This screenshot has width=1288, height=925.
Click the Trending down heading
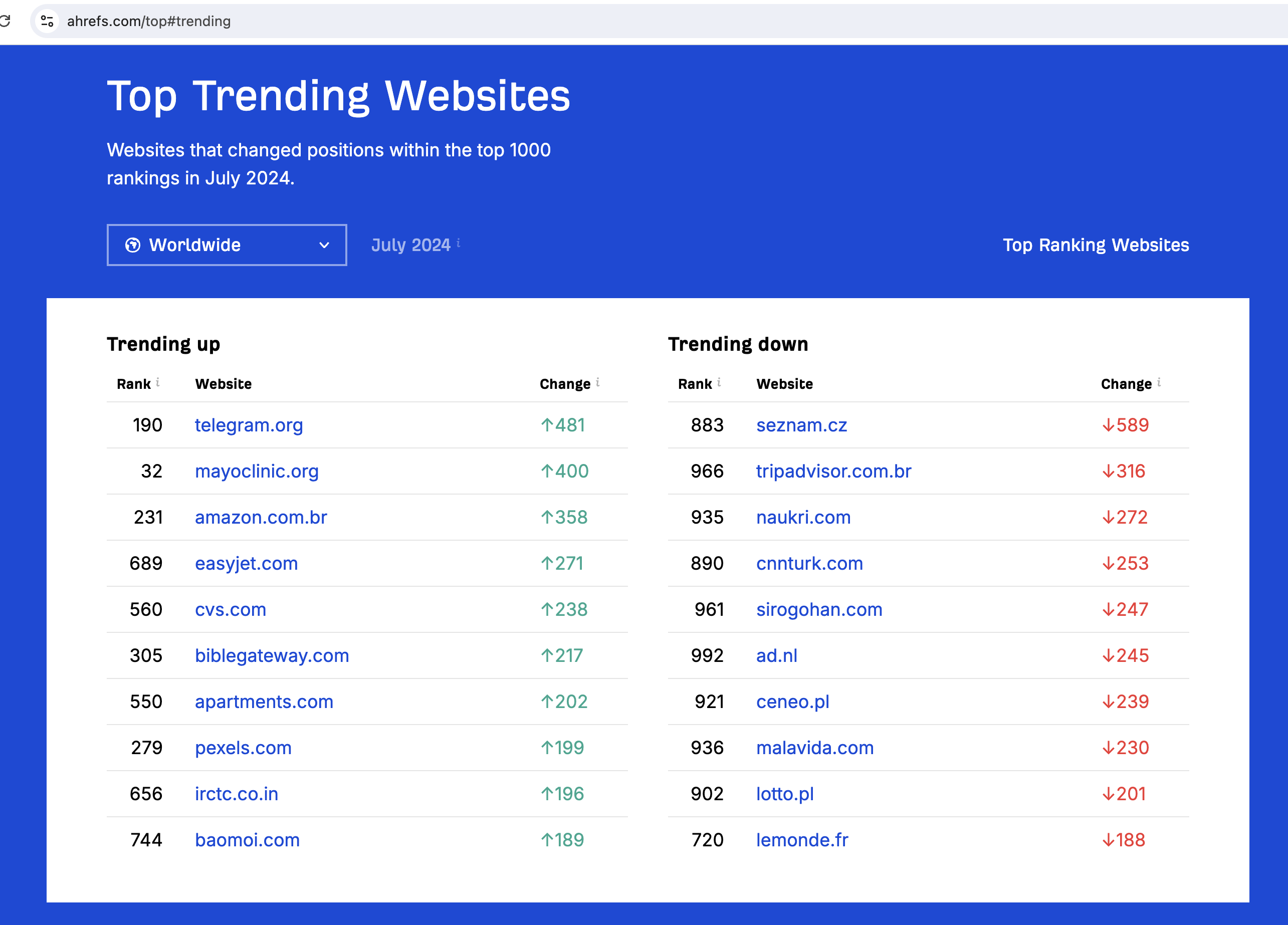[738, 344]
